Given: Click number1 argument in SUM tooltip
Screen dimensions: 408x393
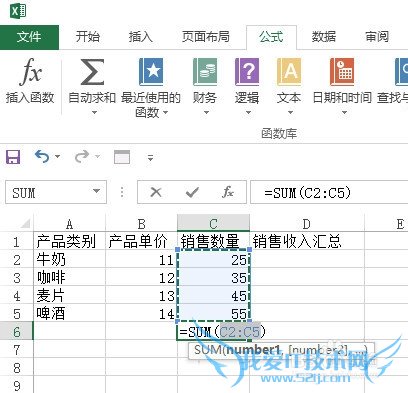Looking at the screenshot, I should (253, 350).
